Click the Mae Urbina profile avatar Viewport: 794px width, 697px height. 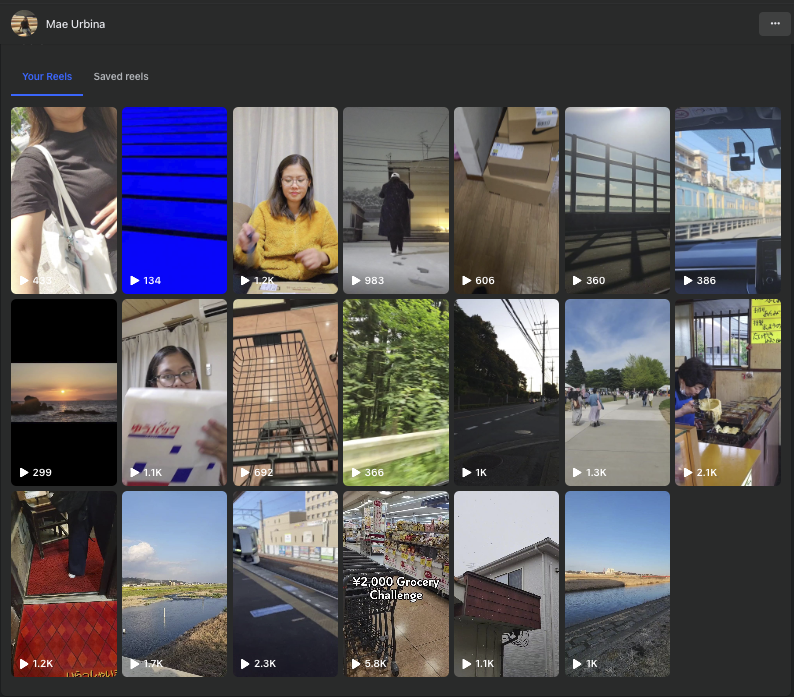[24, 24]
